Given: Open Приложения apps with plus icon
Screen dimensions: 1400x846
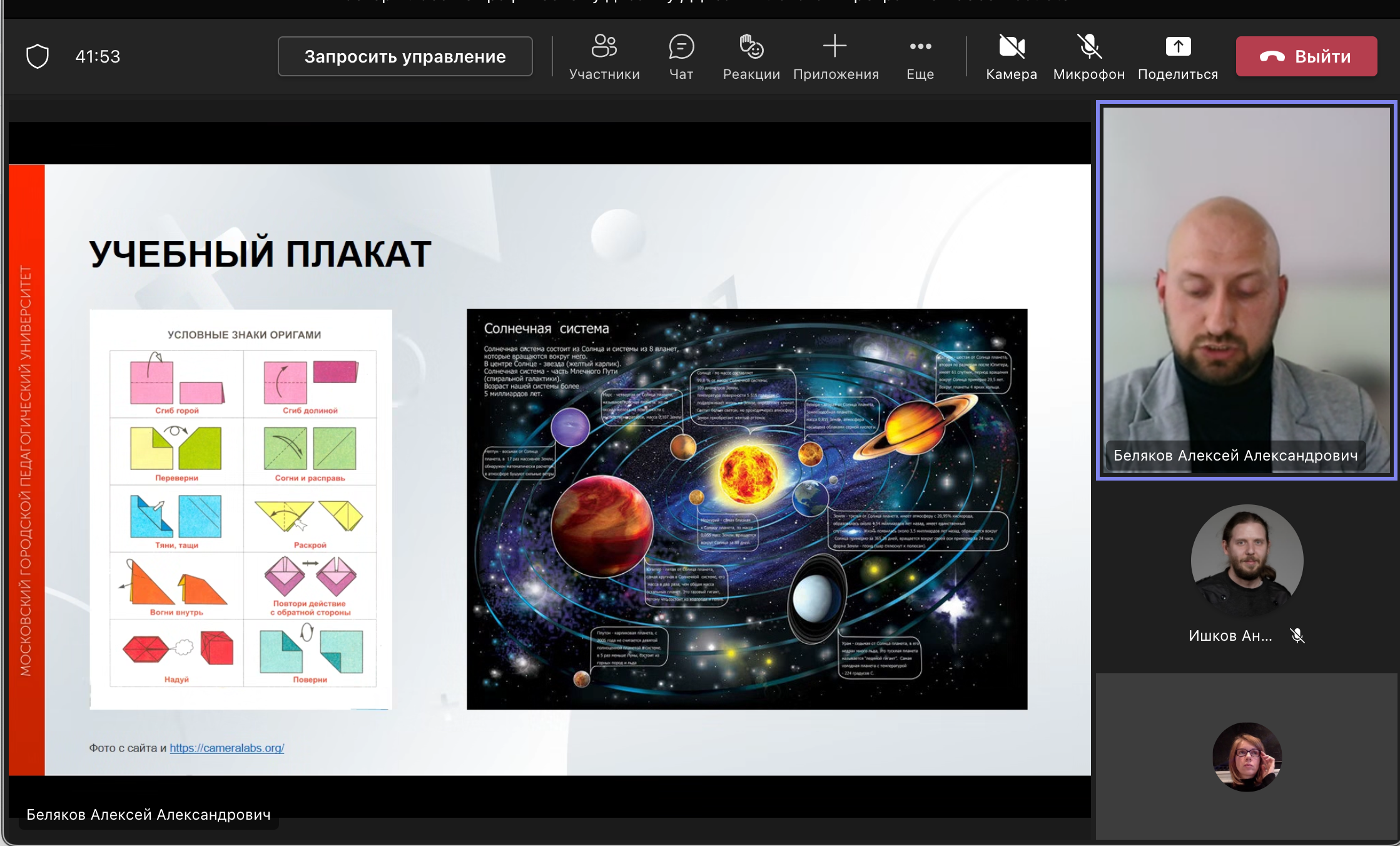Looking at the screenshot, I should pyautogui.click(x=835, y=56).
